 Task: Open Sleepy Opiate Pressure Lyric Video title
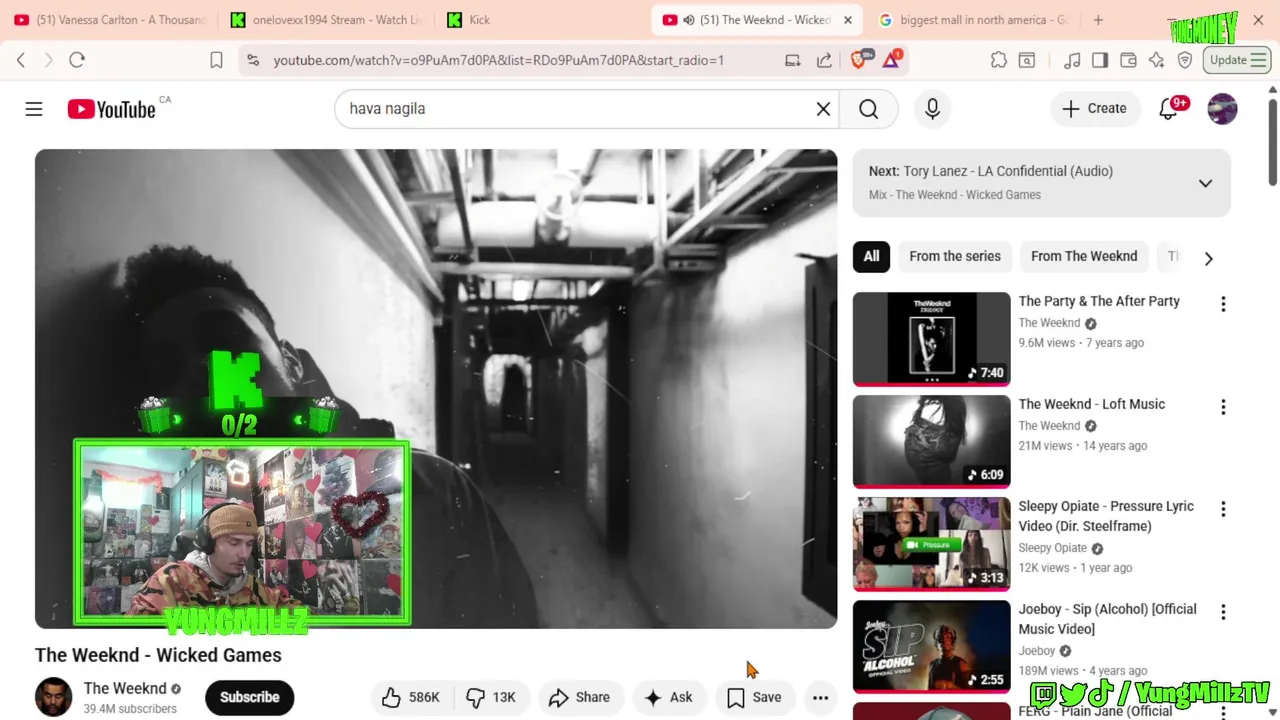pos(1106,516)
